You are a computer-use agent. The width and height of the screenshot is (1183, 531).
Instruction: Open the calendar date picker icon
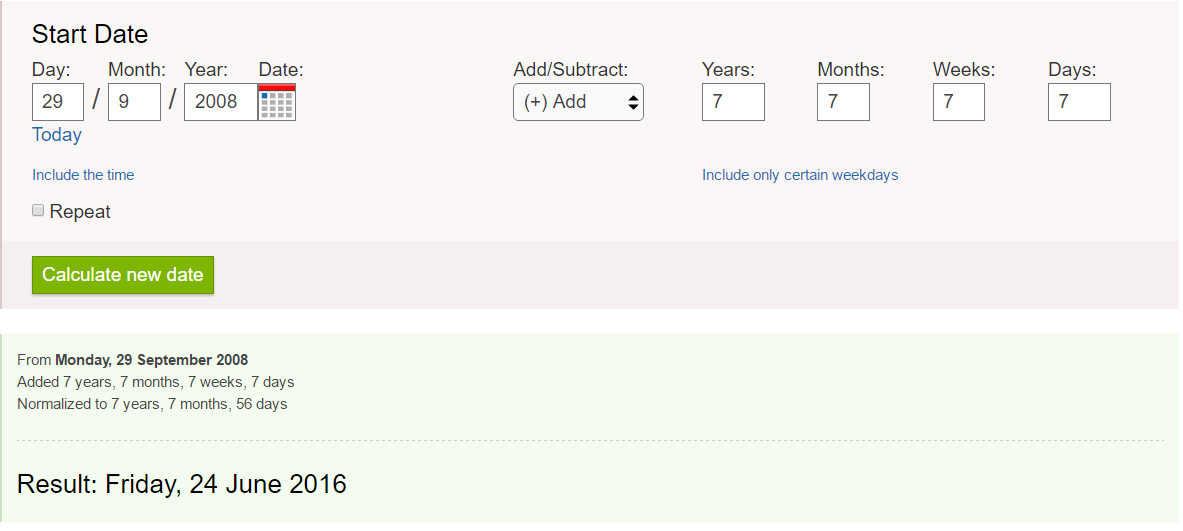pos(277,102)
